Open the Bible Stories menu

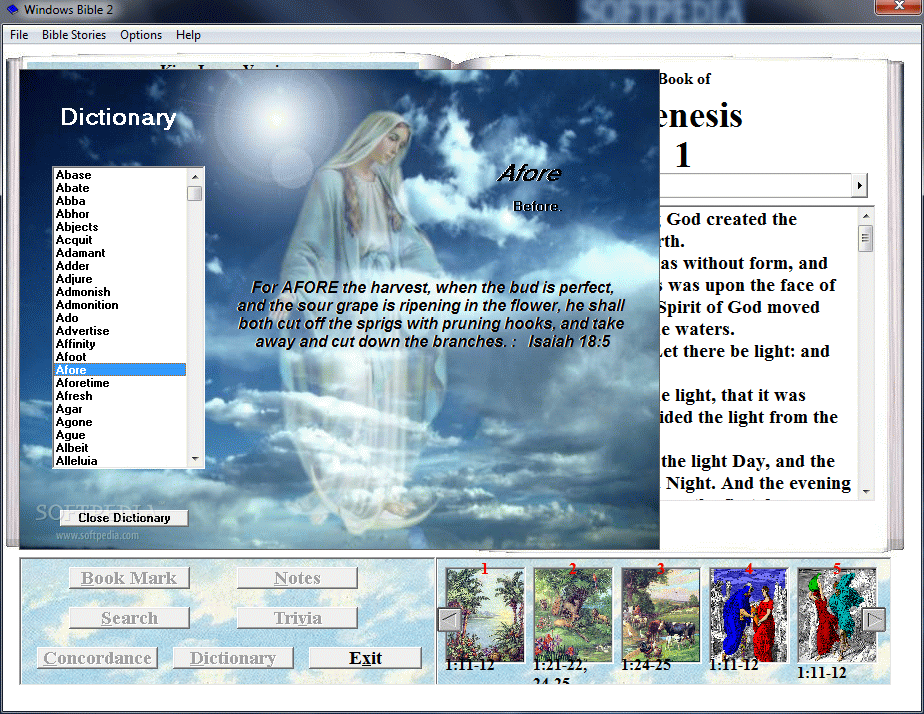click(x=74, y=35)
